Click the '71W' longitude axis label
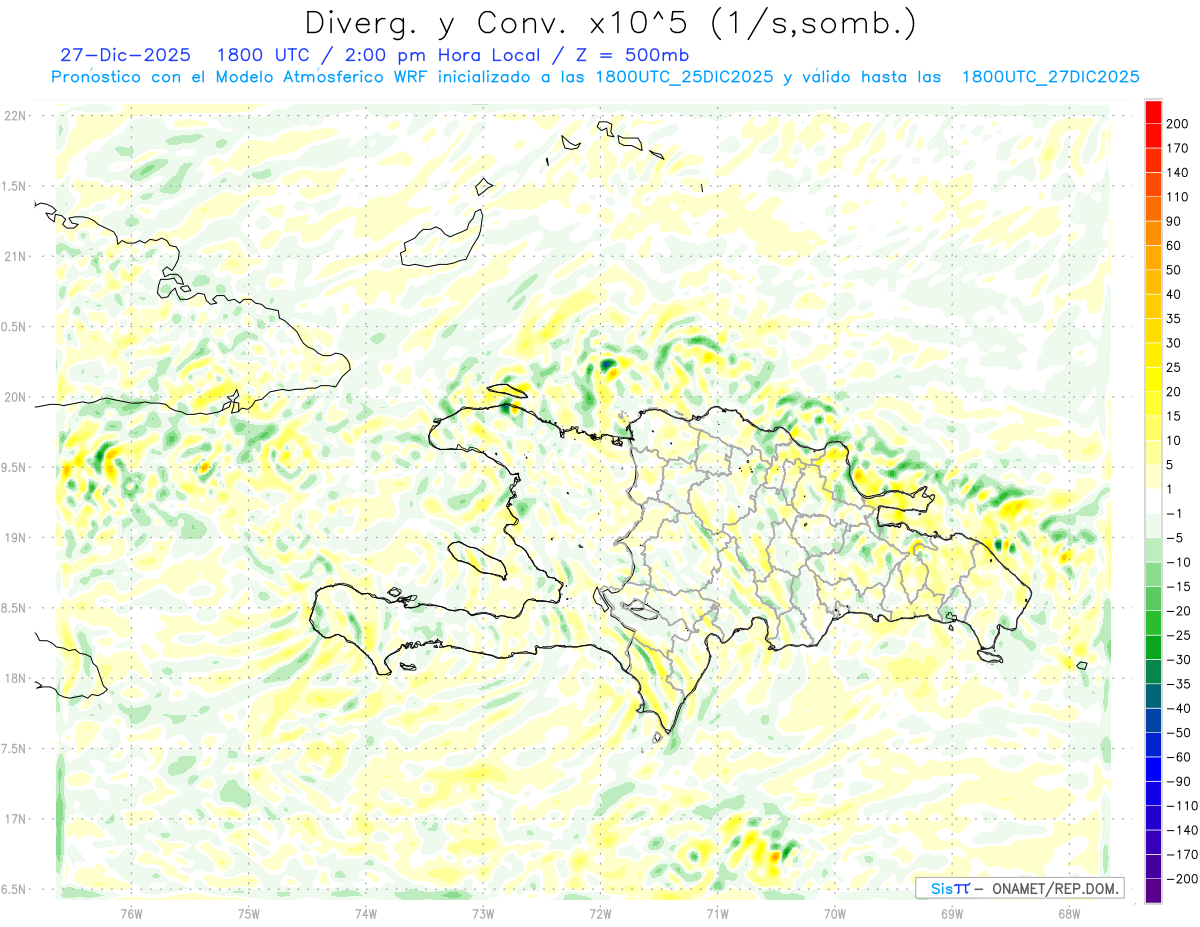The height and width of the screenshot is (927, 1200). (717, 913)
